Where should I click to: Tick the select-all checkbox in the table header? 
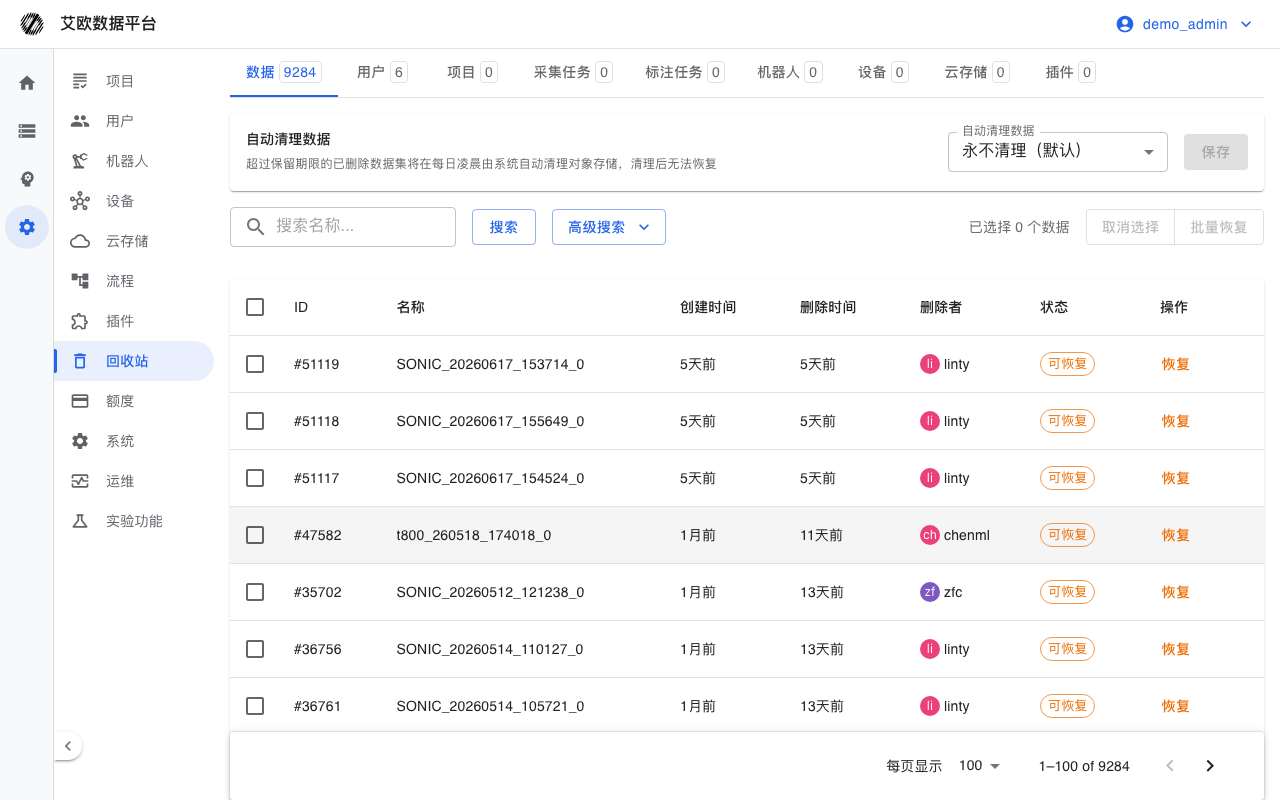click(x=255, y=307)
